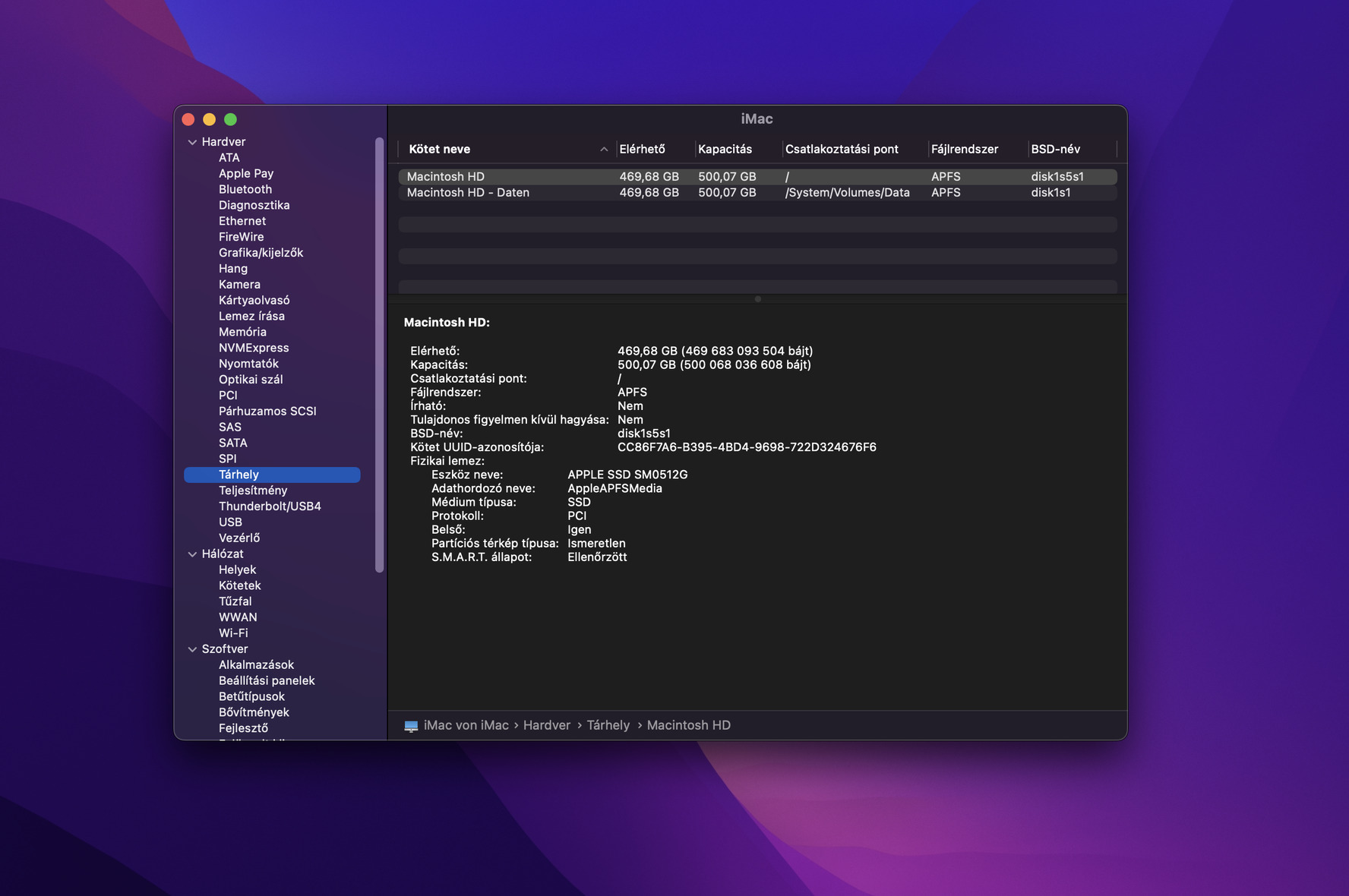1349x896 pixels.
Task: Sort volumes by Elérhető column
Action: [x=643, y=150]
